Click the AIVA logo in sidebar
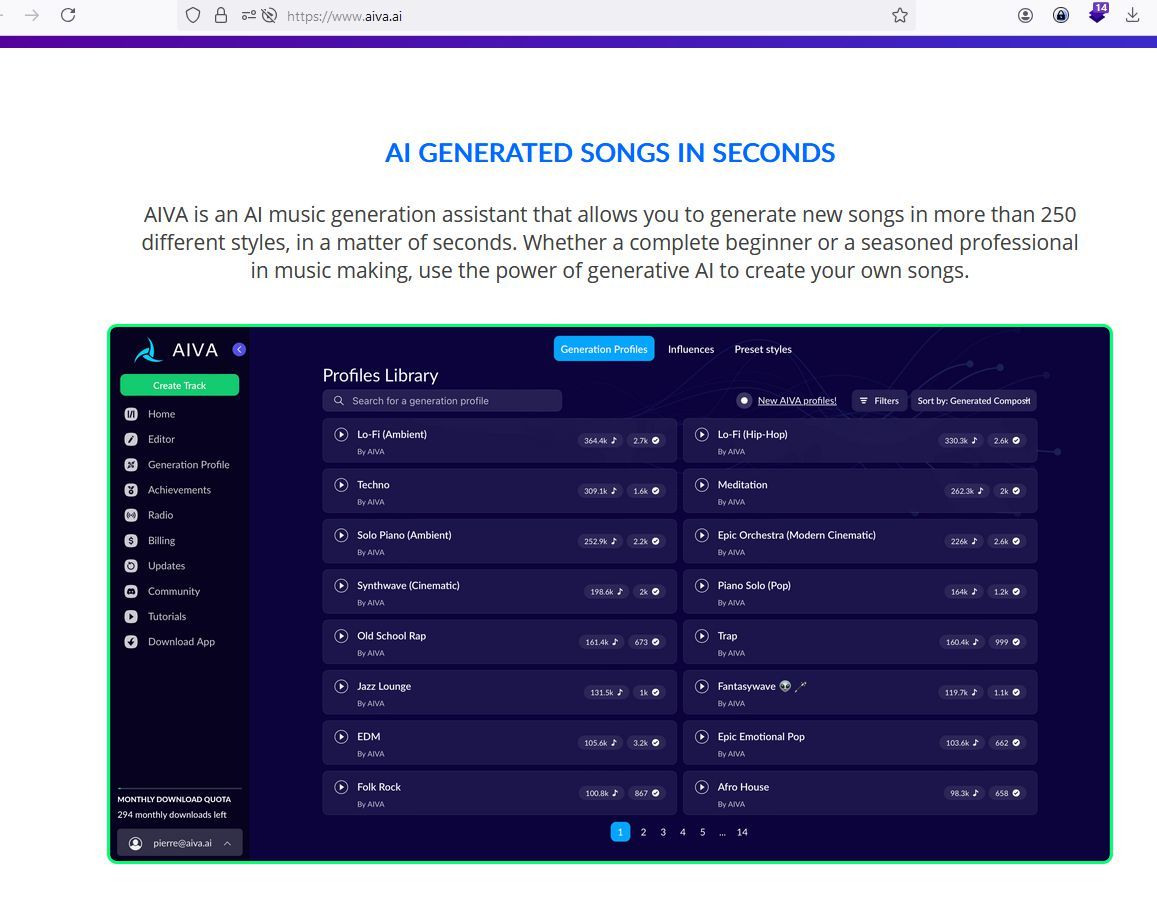 pos(176,350)
